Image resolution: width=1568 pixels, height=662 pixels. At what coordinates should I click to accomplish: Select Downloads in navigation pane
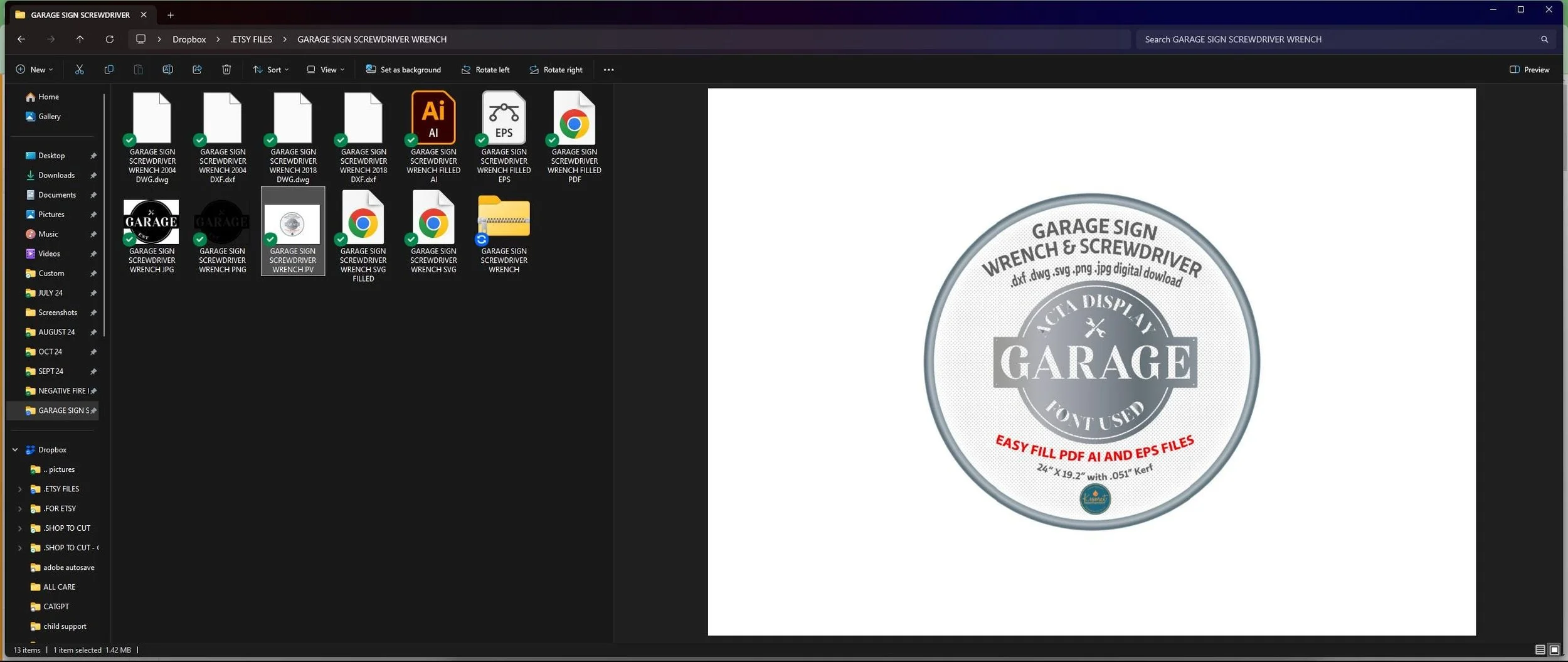[56, 175]
